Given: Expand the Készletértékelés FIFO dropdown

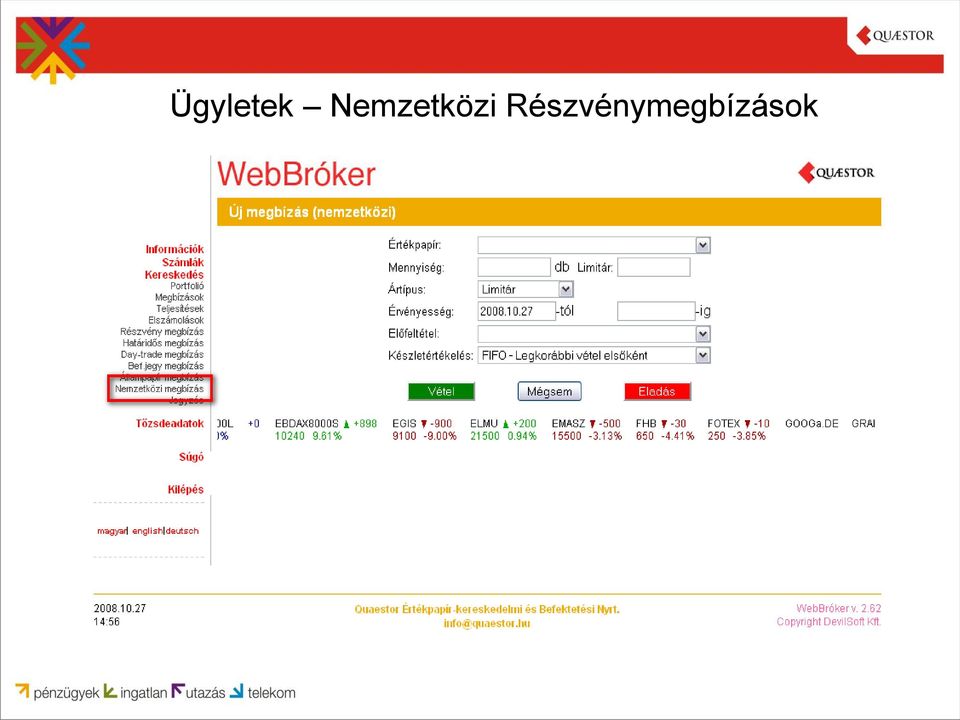Looking at the screenshot, I should click(x=594, y=355).
